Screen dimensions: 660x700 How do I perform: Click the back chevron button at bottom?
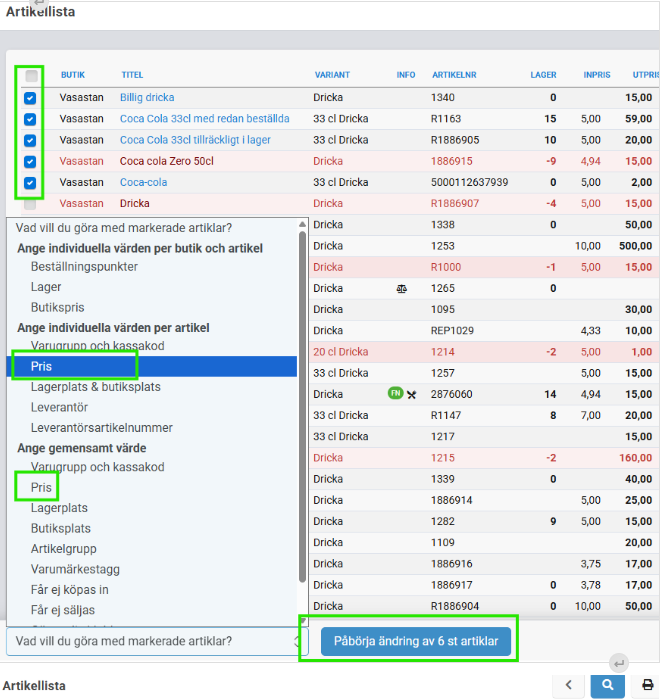tap(568, 685)
